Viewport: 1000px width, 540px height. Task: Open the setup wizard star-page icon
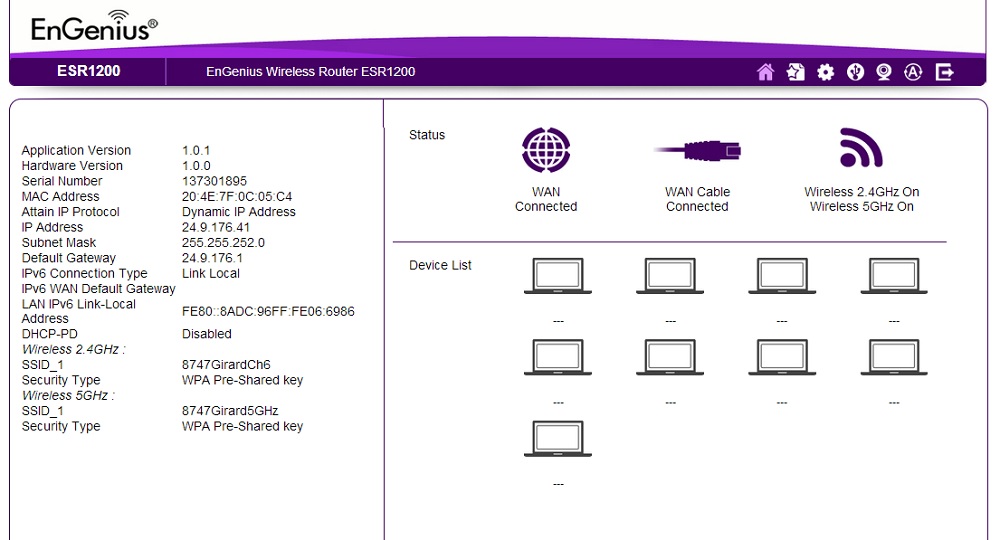(x=795, y=72)
